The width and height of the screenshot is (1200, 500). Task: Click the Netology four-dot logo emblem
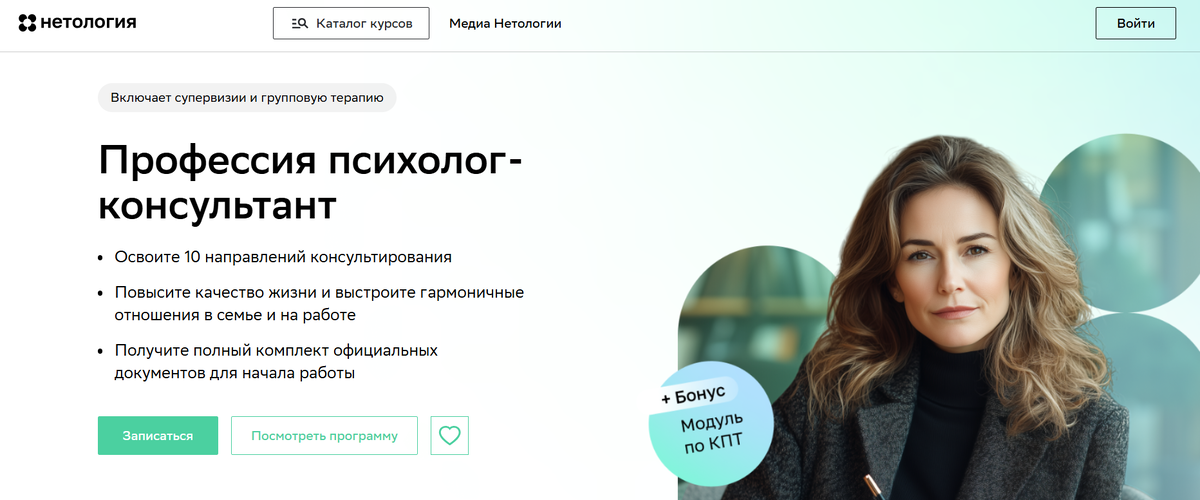(x=27, y=23)
